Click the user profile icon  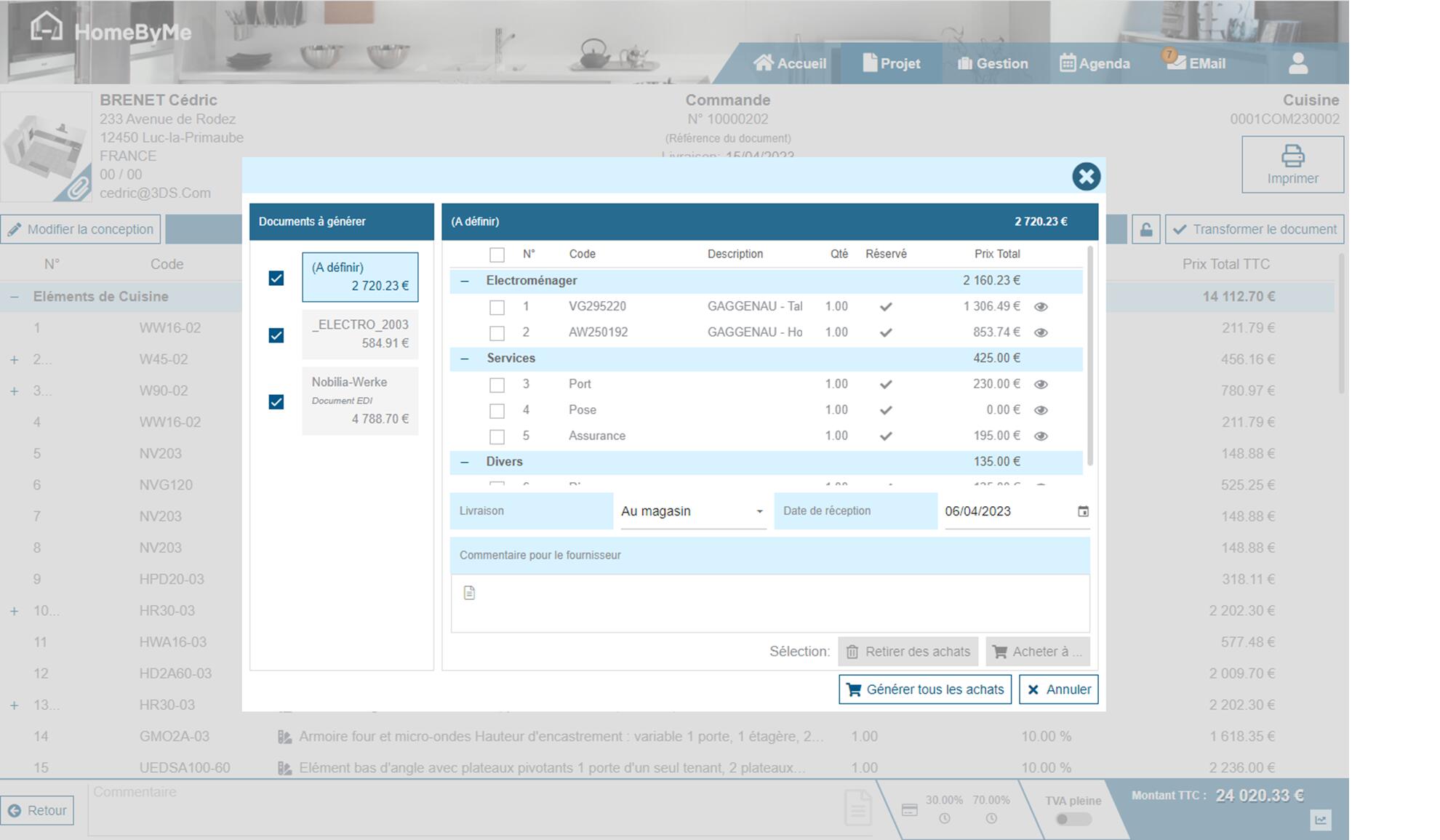[x=1297, y=63]
